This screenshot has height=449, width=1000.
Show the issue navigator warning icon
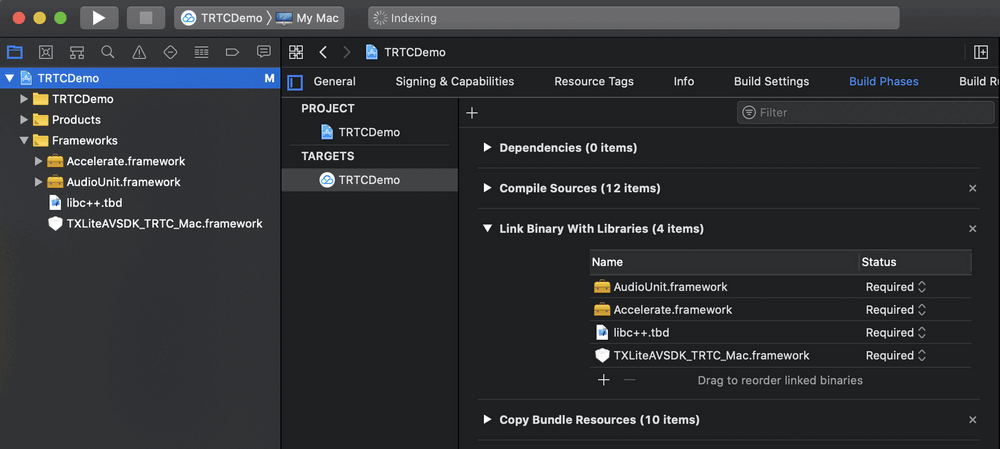click(x=139, y=52)
